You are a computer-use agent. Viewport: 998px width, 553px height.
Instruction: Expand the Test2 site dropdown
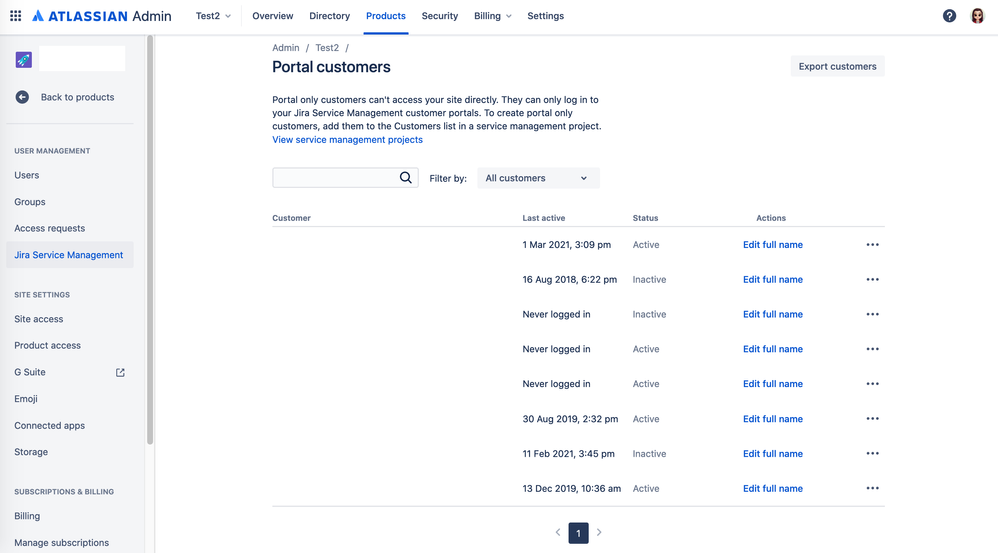click(x=213, y=16)
